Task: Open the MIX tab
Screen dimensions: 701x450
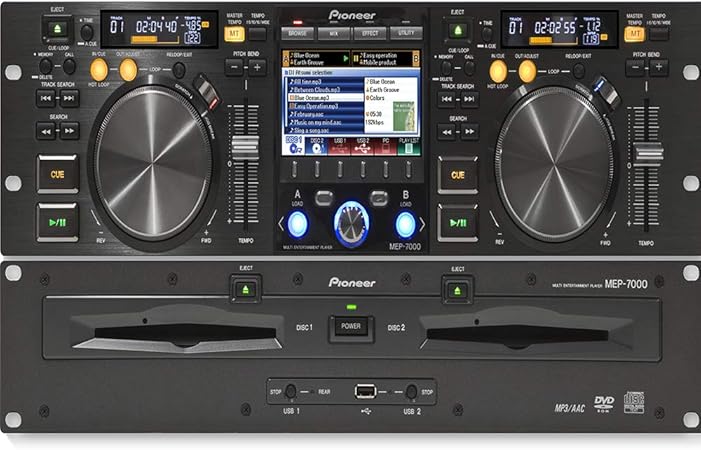Action: point(334,33)
